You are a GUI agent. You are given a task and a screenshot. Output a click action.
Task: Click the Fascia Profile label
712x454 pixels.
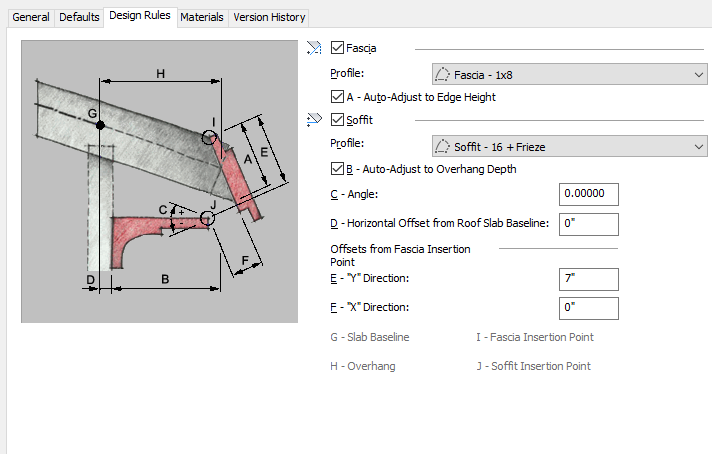tap(347, 73)
